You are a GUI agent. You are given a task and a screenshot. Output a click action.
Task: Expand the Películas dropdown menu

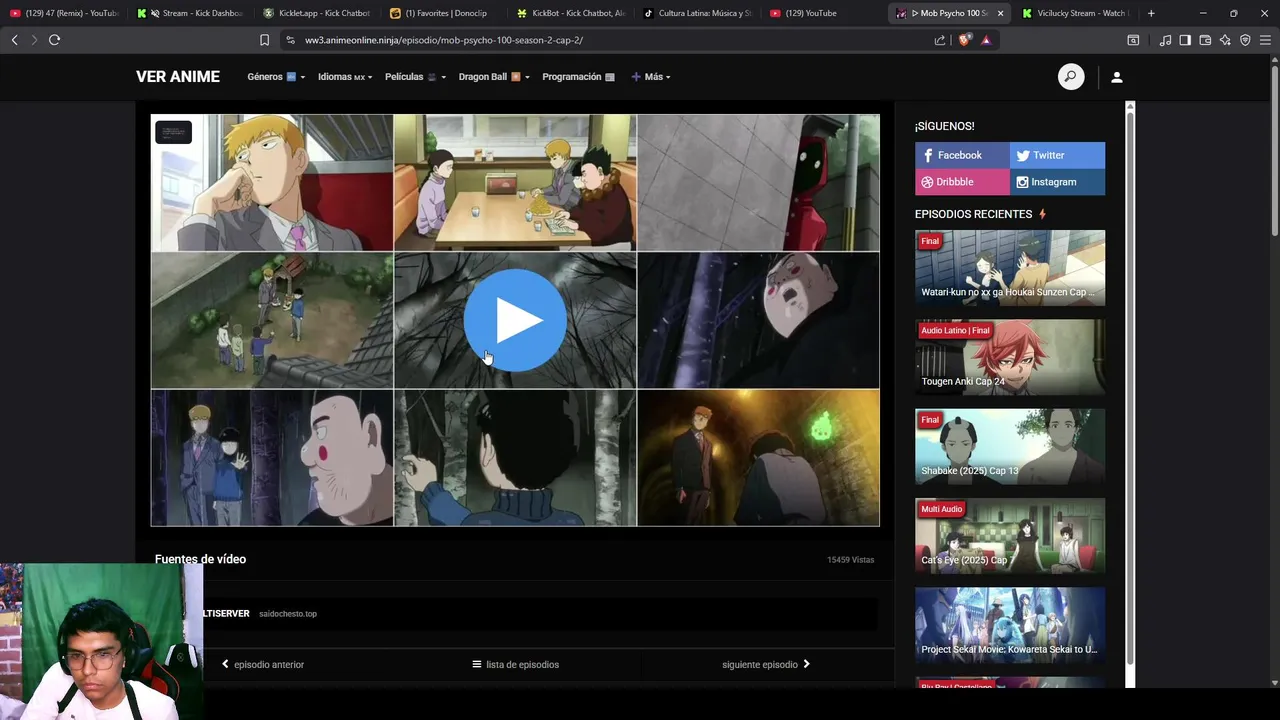click(x=415, y=77)
